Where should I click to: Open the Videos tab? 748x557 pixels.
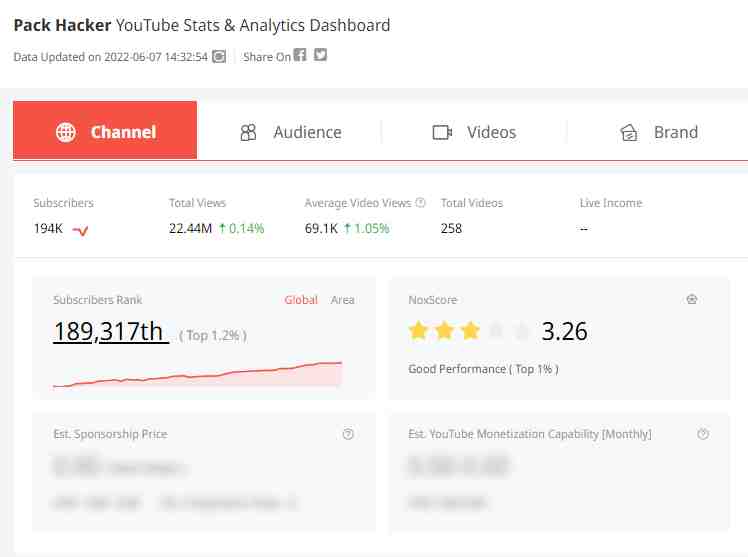tap(474, 132)
